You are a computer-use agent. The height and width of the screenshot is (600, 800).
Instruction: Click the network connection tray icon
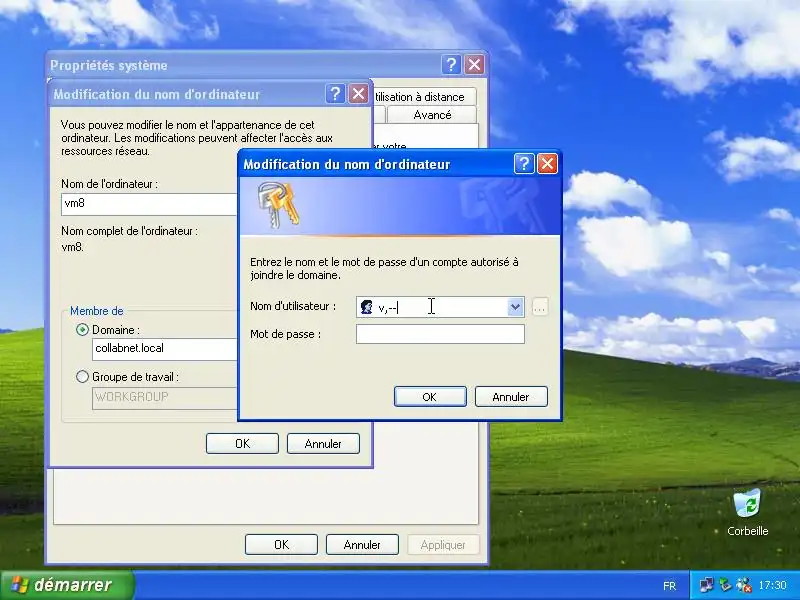707,585
